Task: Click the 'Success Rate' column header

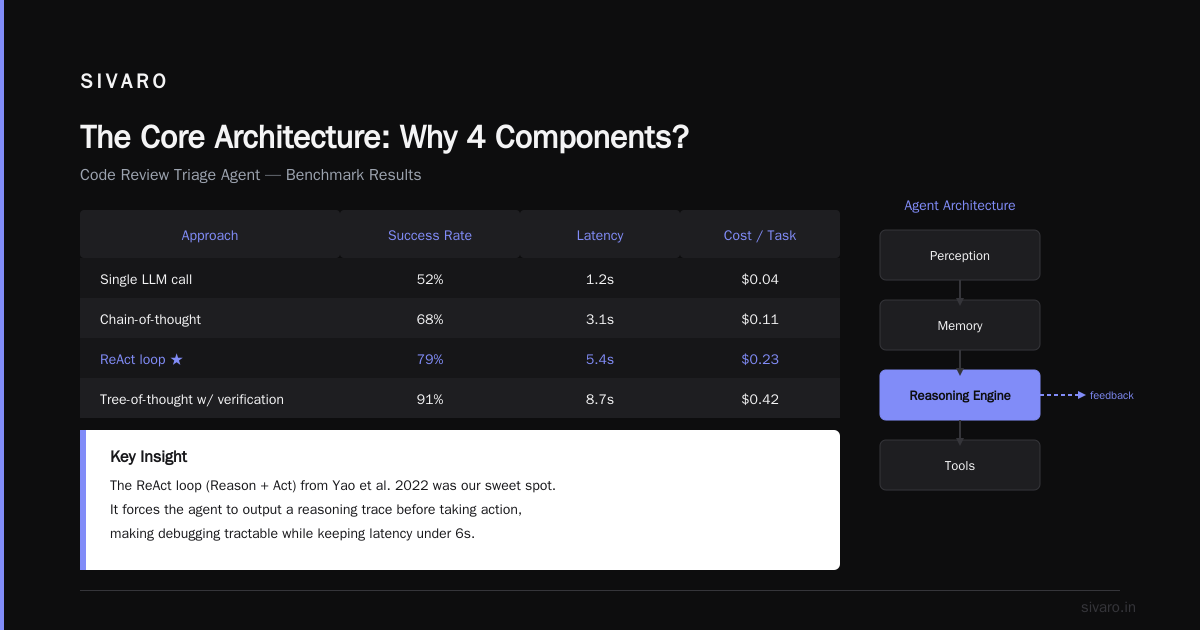Action: click(430, 235)
